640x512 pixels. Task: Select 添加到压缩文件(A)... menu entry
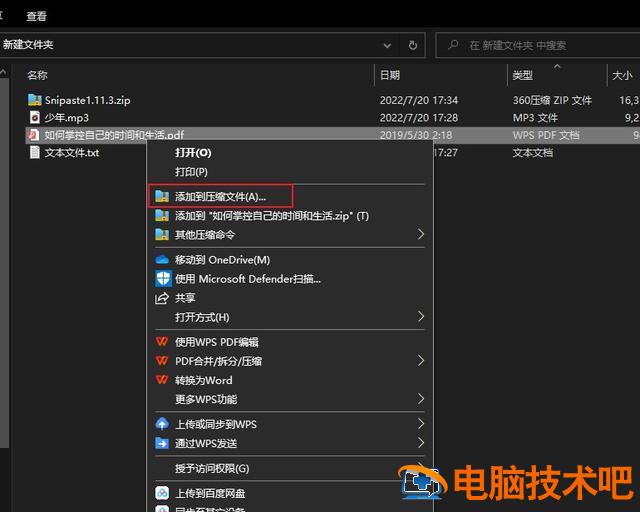coord(290,196)
